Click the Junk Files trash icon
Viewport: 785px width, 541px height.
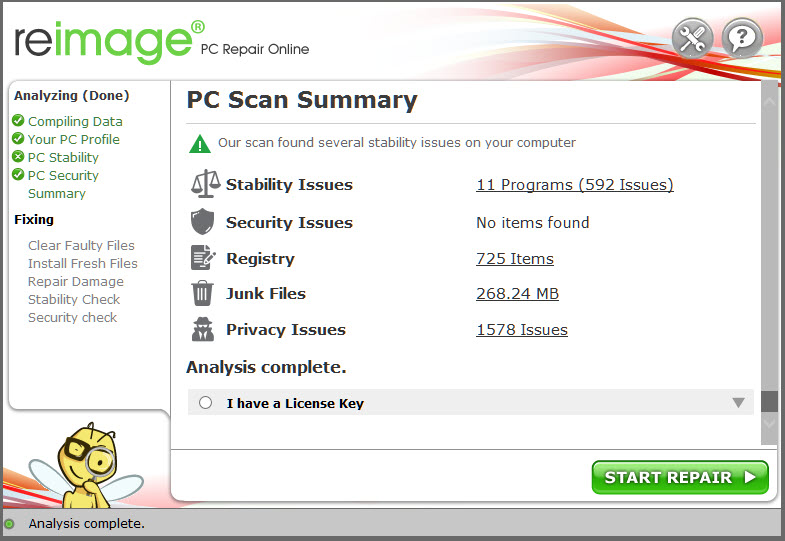[203, 294]
